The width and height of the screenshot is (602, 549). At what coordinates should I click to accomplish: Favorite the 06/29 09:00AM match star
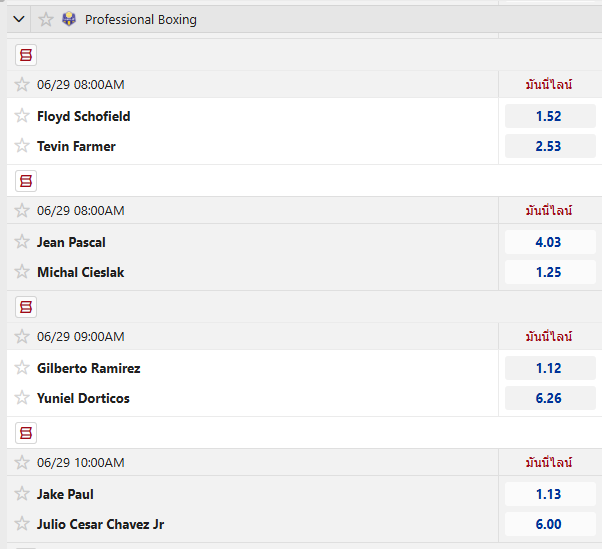(x=22, y=336)
